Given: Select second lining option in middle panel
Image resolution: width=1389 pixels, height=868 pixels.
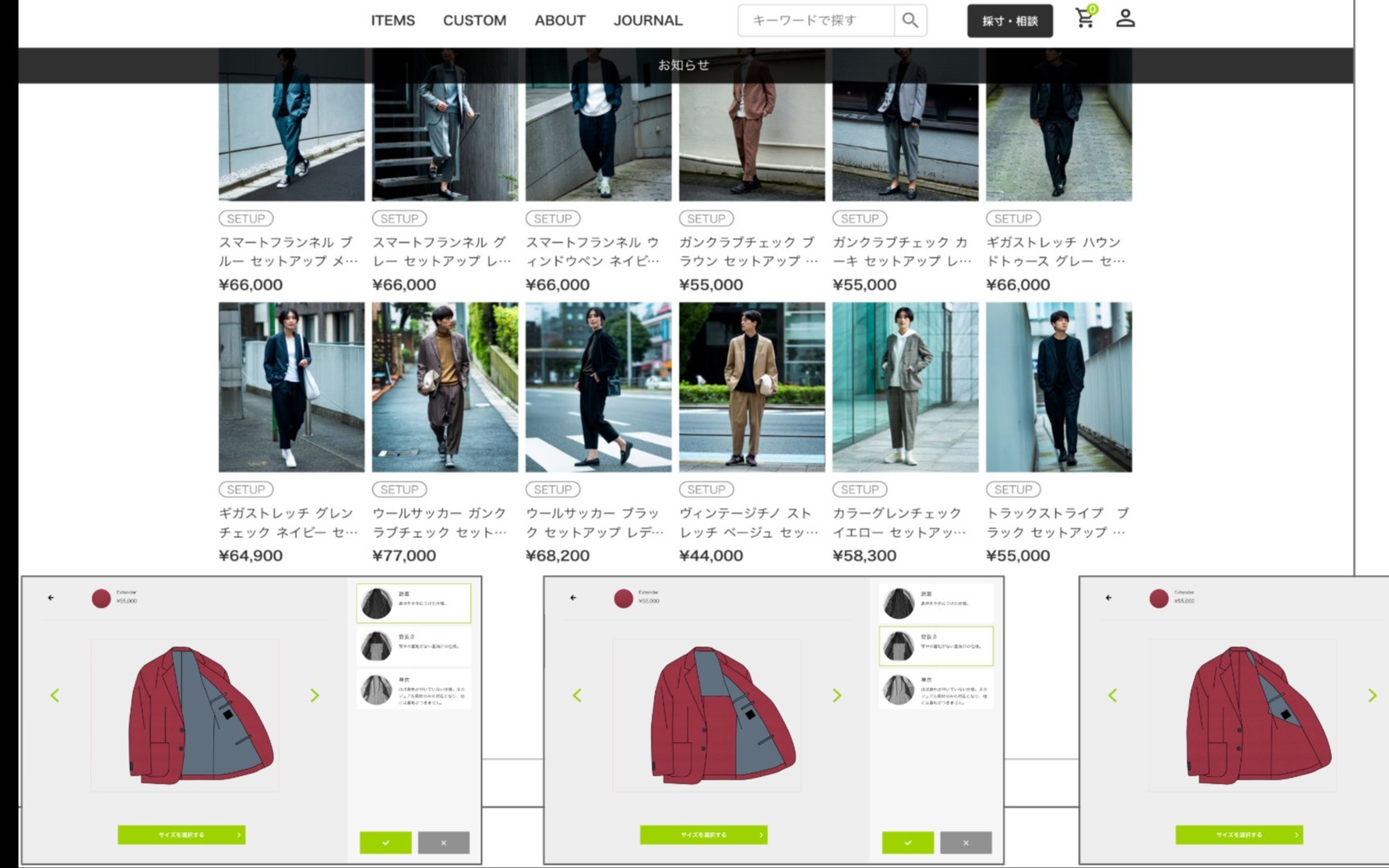Looking at the screenshot, I should point(936,646).
